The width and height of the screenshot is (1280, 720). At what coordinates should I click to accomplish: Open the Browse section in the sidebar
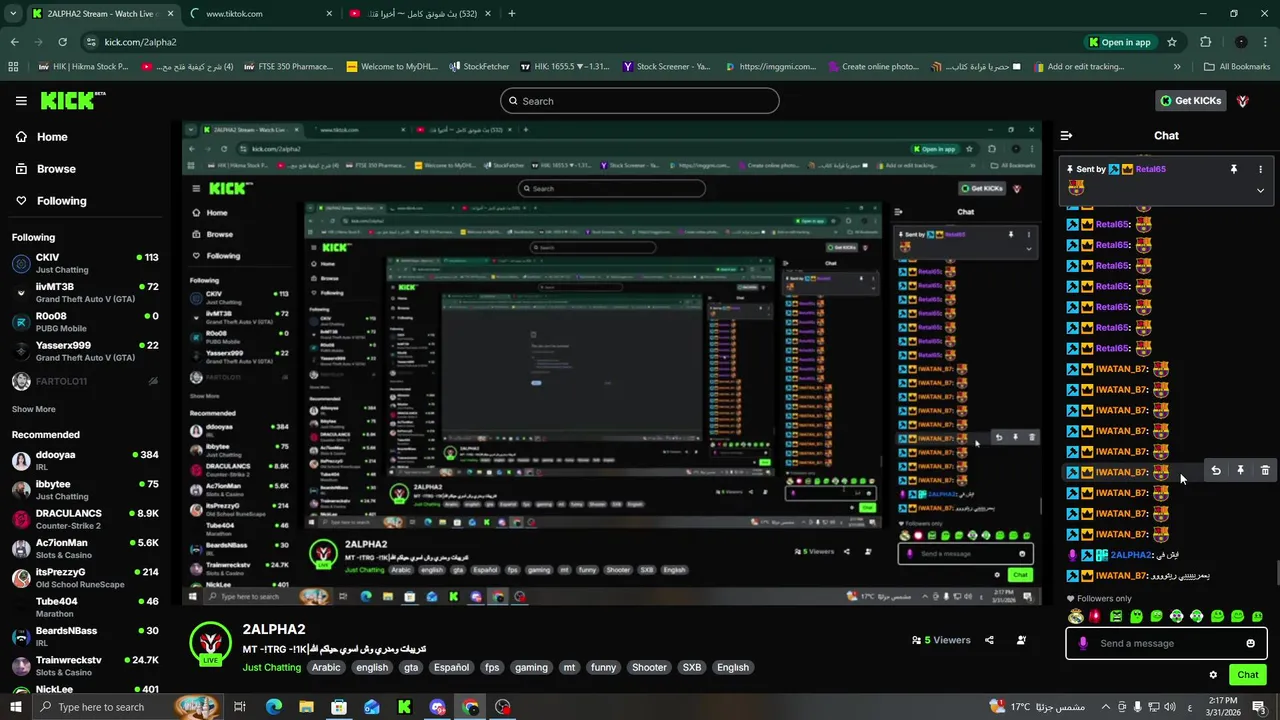click(x=56, y=169)
